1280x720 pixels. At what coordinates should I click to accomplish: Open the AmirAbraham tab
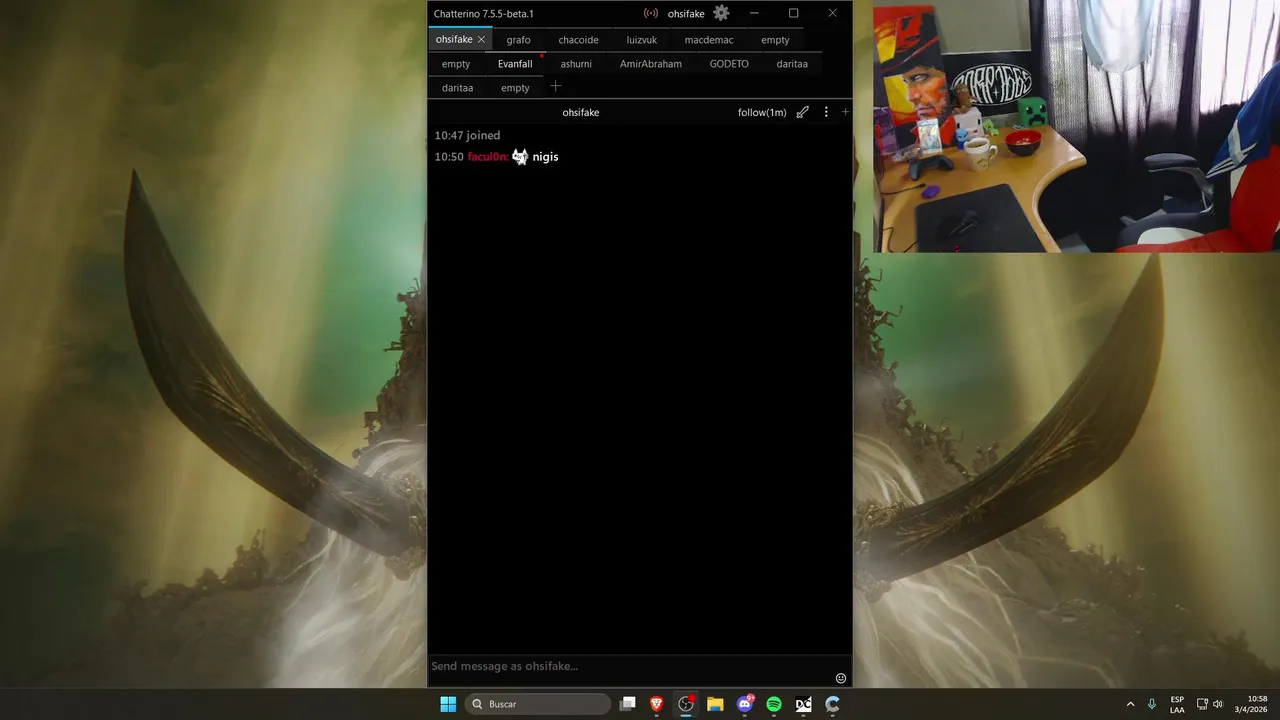click(651, 64)
